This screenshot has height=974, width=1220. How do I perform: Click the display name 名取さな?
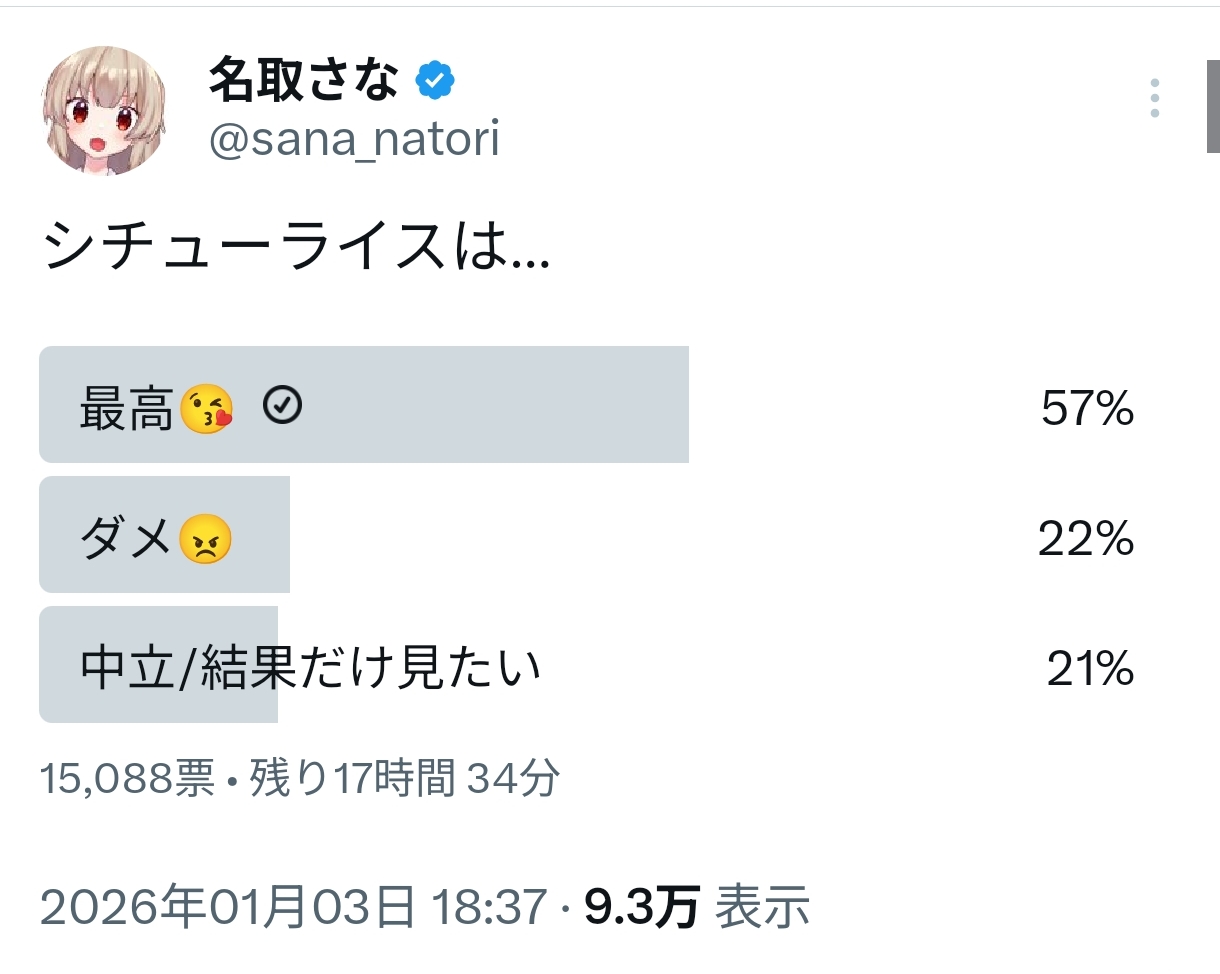[303, 80]
